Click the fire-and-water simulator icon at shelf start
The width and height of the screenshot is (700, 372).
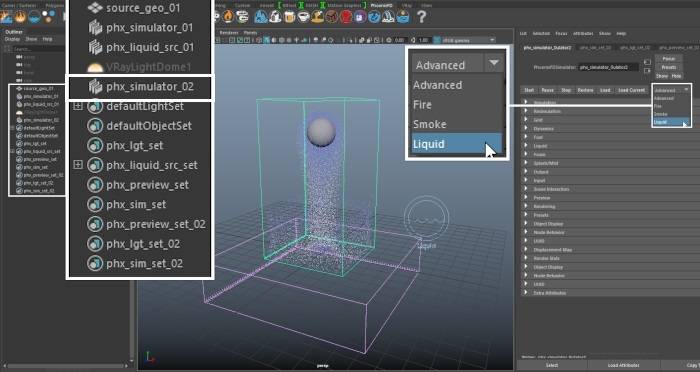click(x=6, y=17)
